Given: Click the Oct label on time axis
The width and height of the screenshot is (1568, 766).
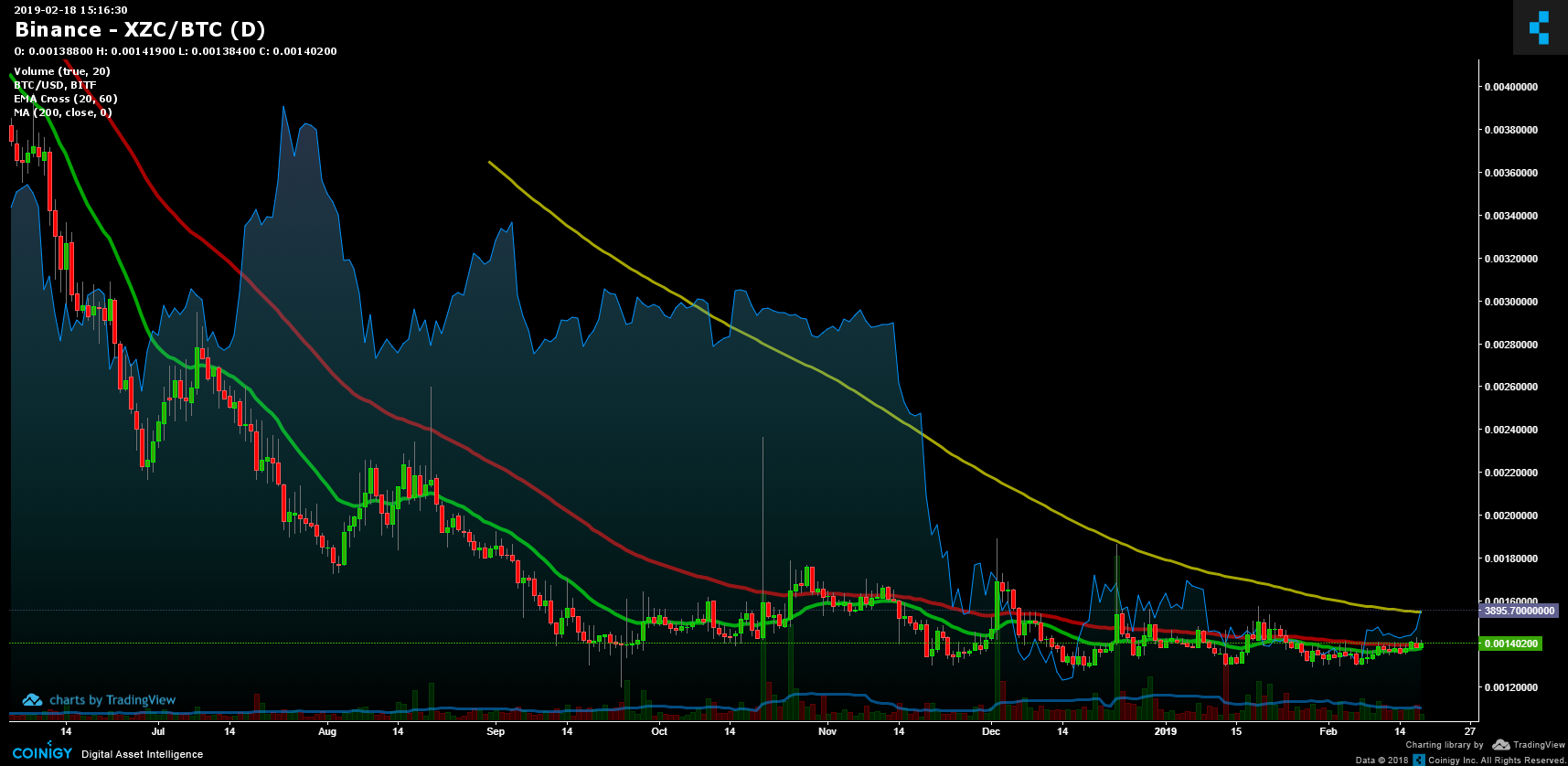Looking at the screenshot, I should click(659, 731).
